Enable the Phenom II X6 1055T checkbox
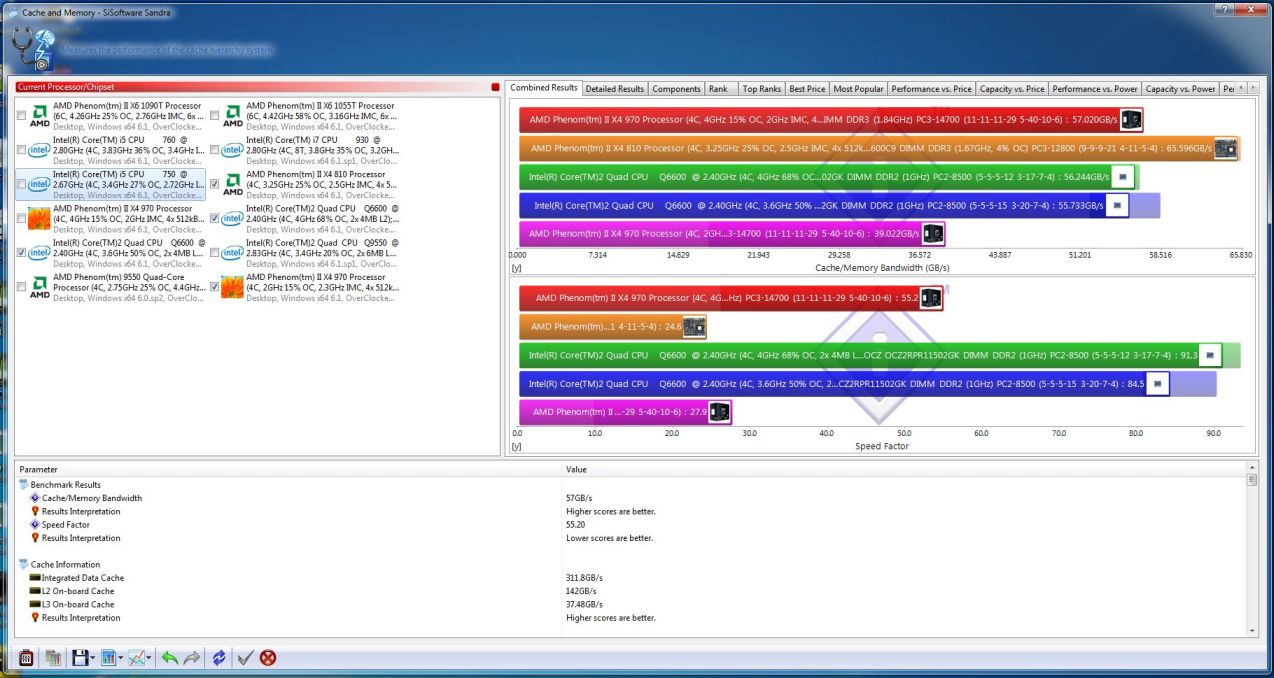This screenshot has height=678, width=1274. [214, 116]
